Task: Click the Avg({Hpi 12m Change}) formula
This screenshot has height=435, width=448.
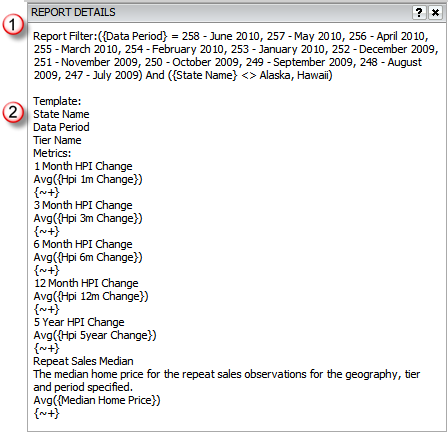Action: [91, 296]
